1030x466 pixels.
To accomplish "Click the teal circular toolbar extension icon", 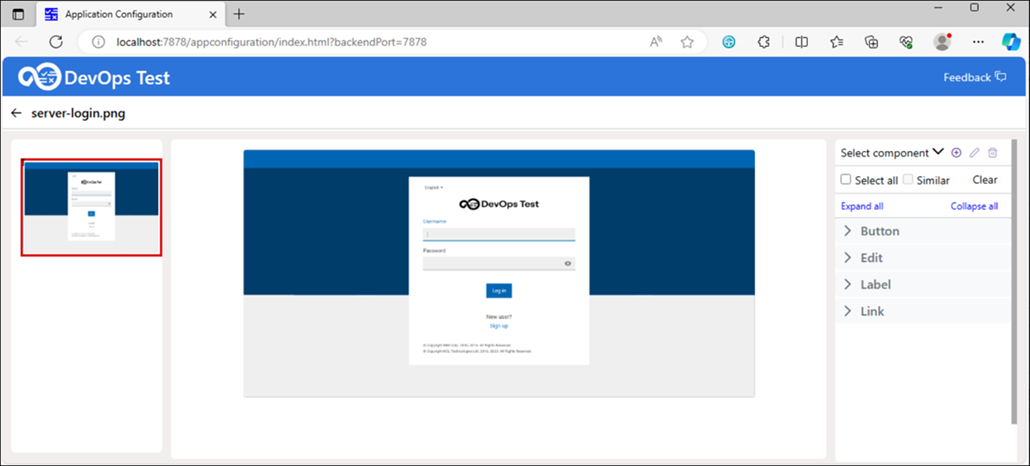I will [728, 42].
